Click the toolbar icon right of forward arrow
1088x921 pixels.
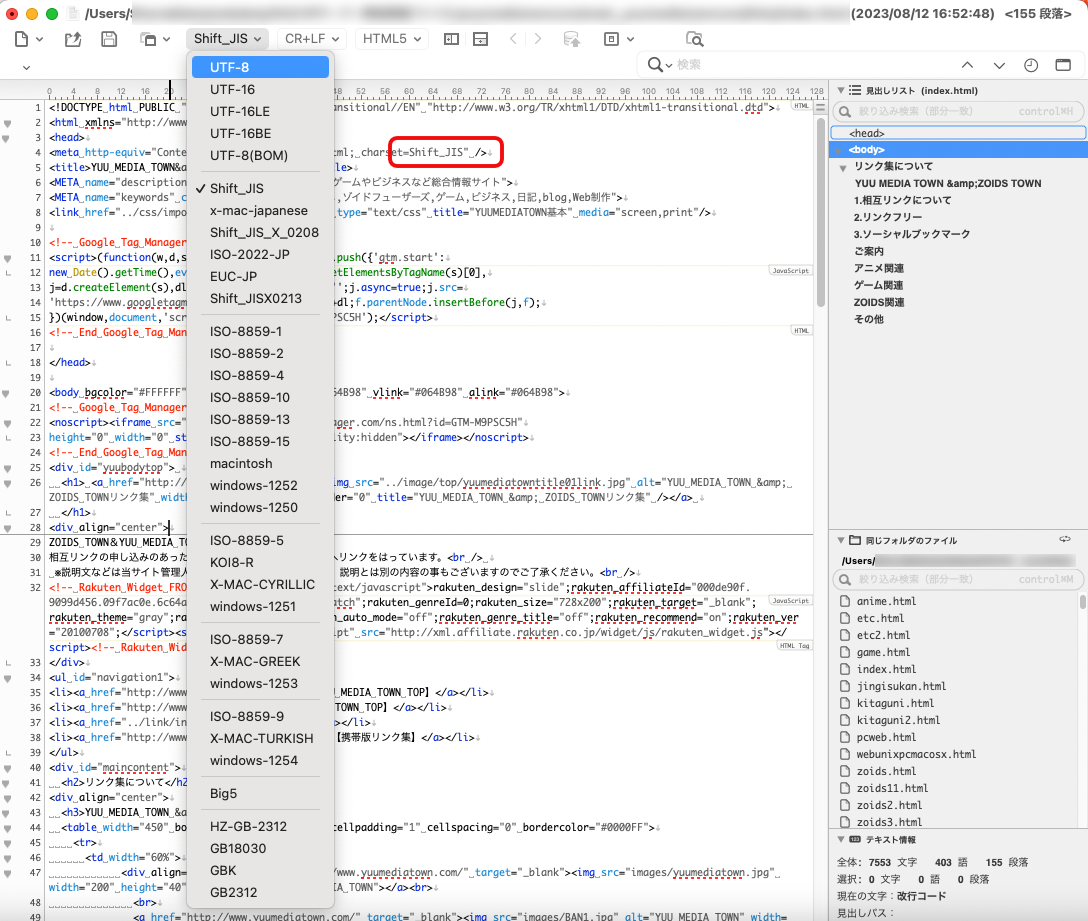(x=572, y=39)
